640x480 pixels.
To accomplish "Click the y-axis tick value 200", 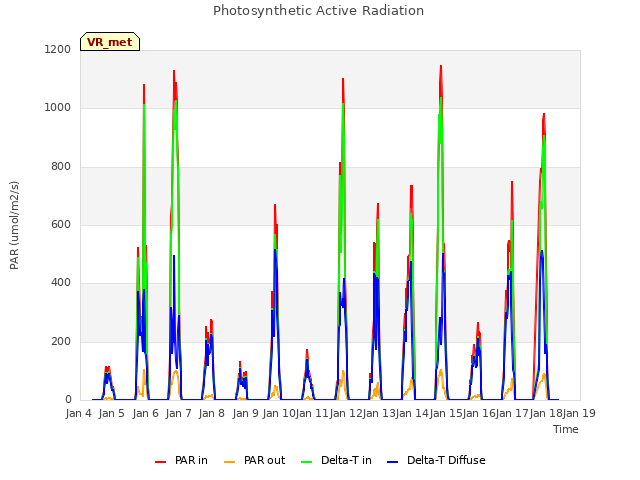I will [x=61, y=342].
